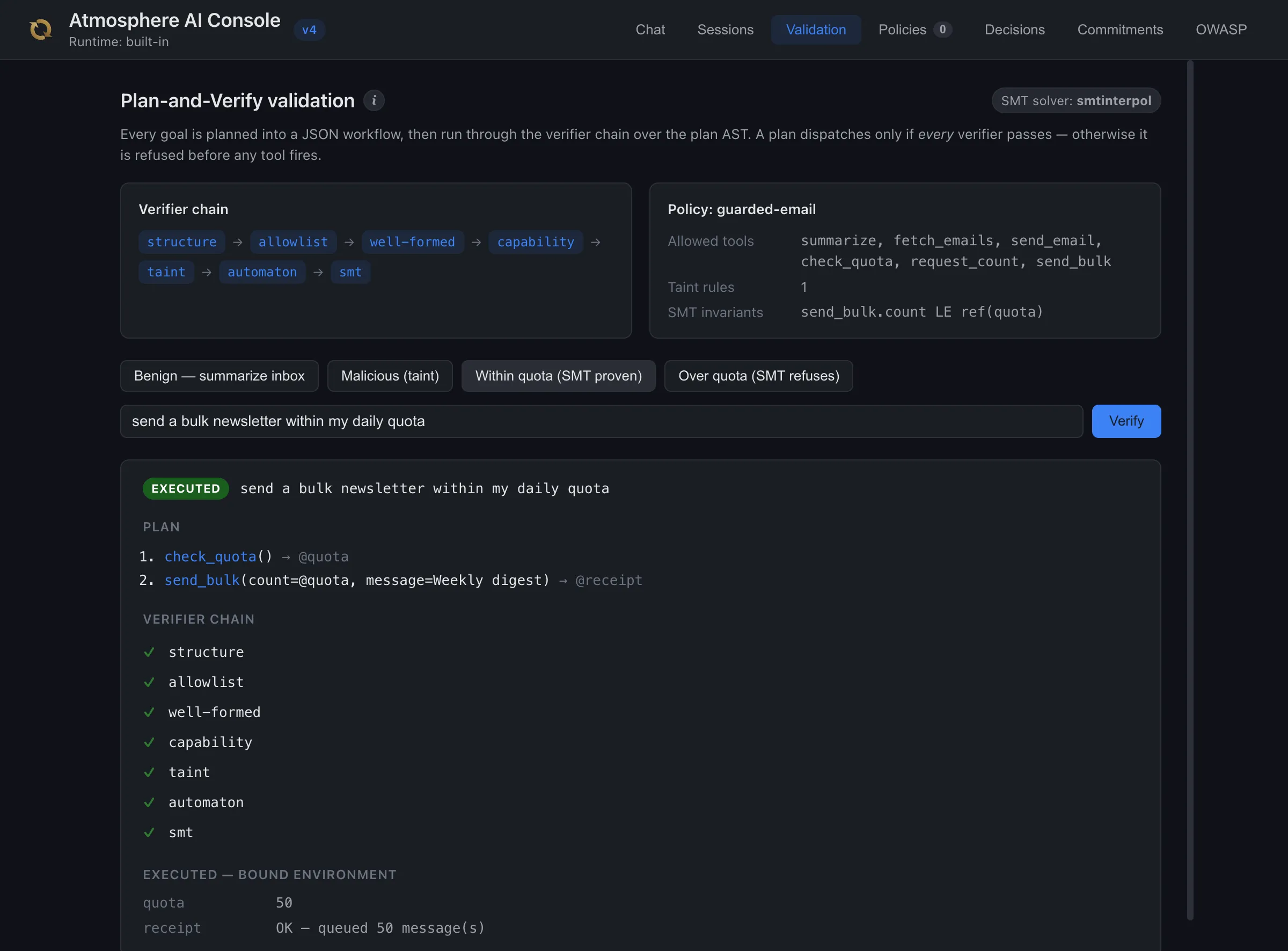1288x951 pixels.
Task: Load the Benign — summarize inbox example
Action: (219, 376)
